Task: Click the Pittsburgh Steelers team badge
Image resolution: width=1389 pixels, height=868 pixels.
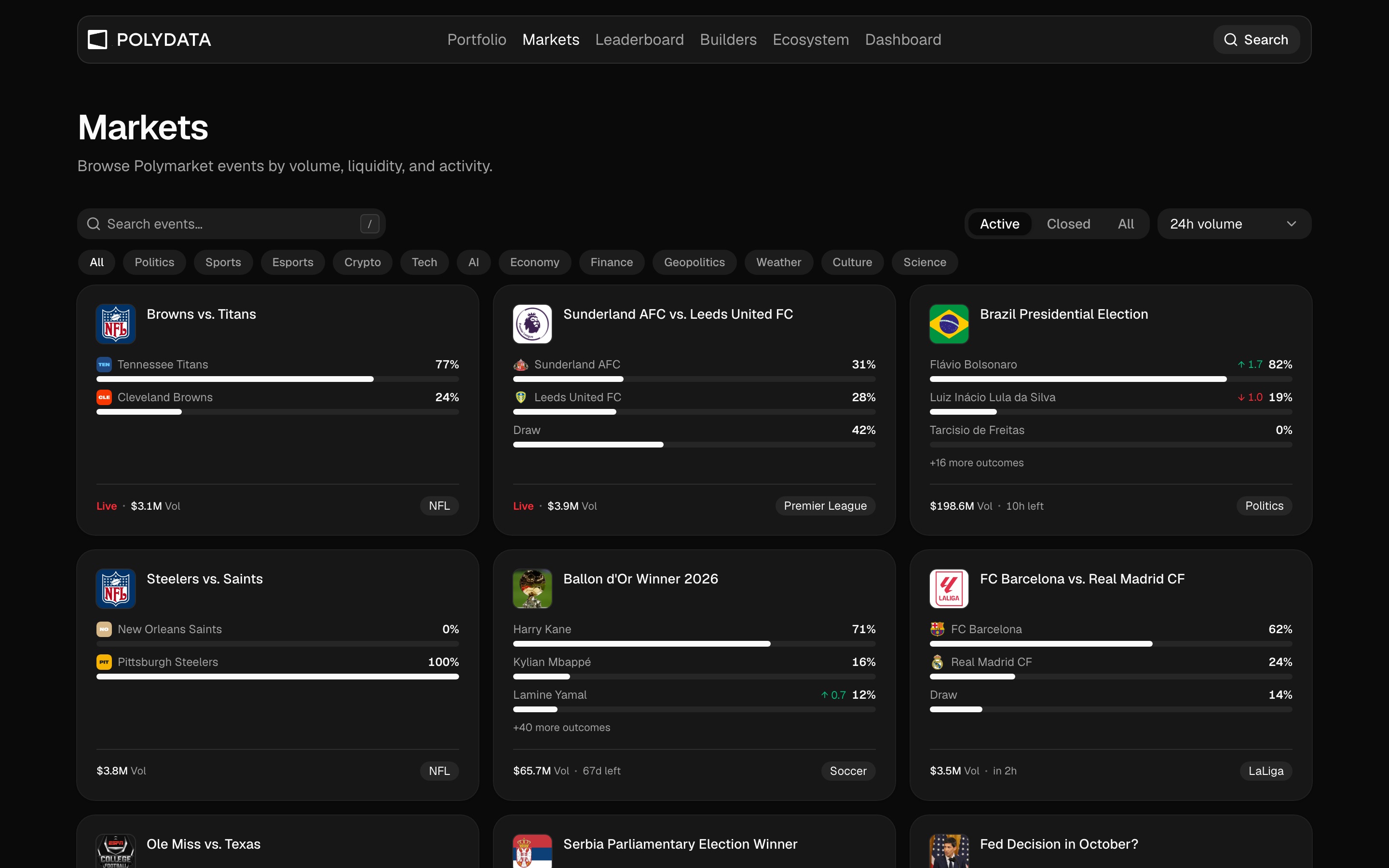Action: point(104,662)
